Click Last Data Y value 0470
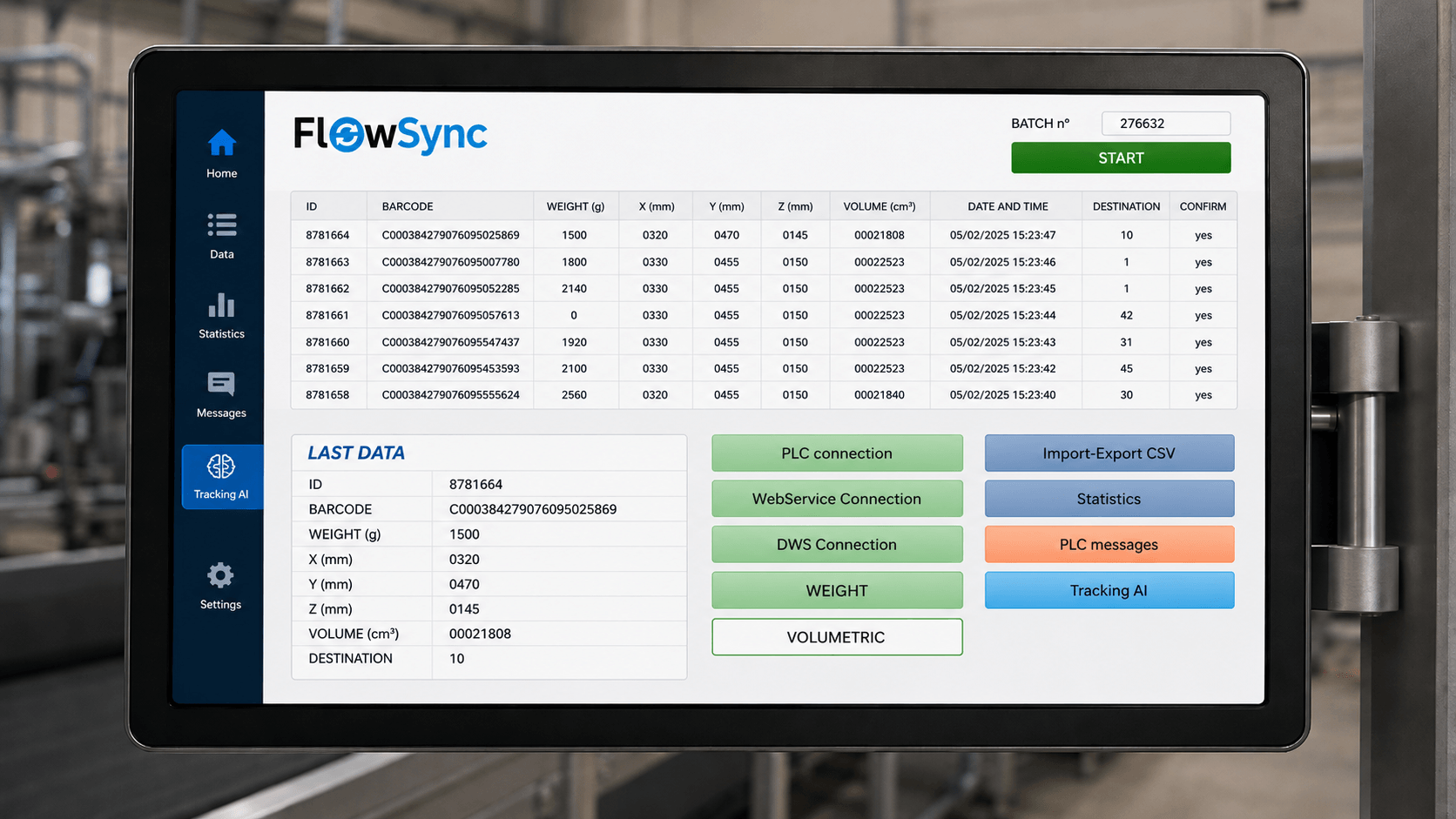Viewport: 1456px width, 819px height. coord(464,584)
